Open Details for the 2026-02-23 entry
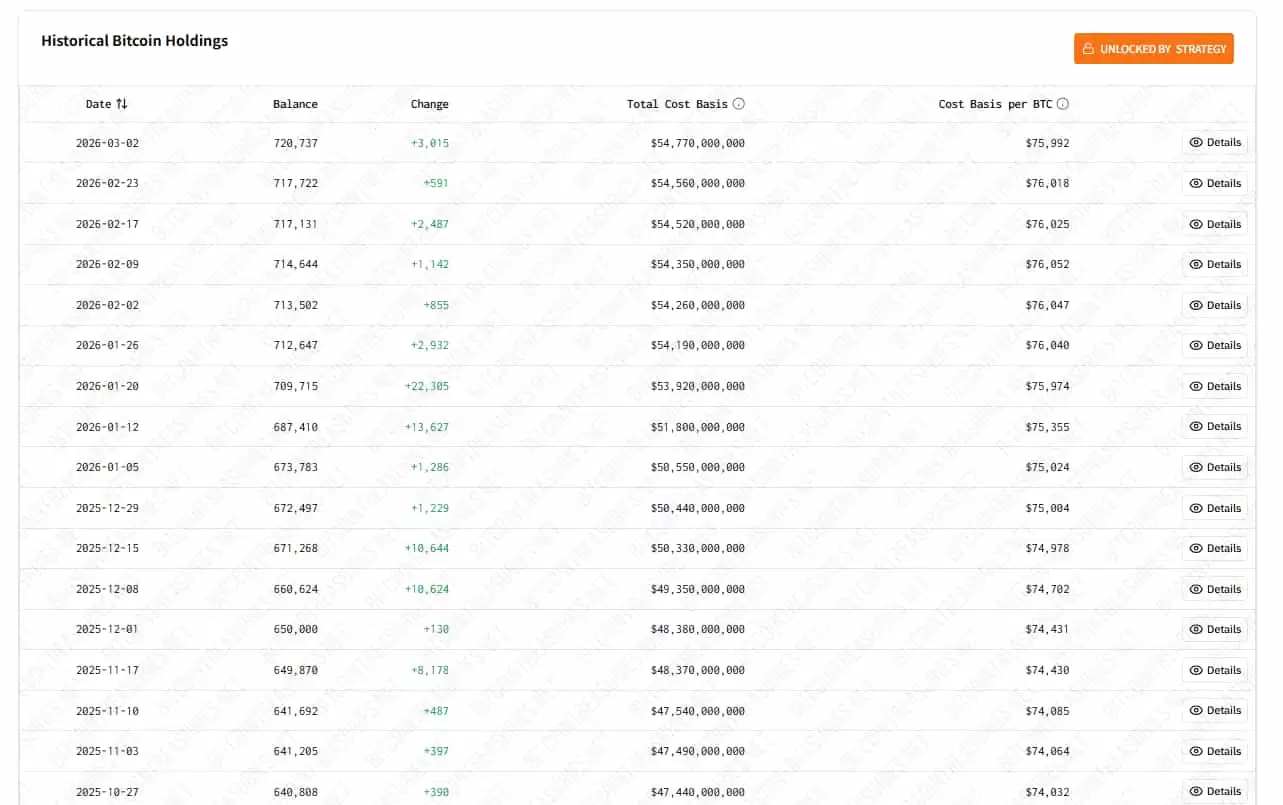The height and width of the screenshot is (805, 1283). click(1214, 183)
